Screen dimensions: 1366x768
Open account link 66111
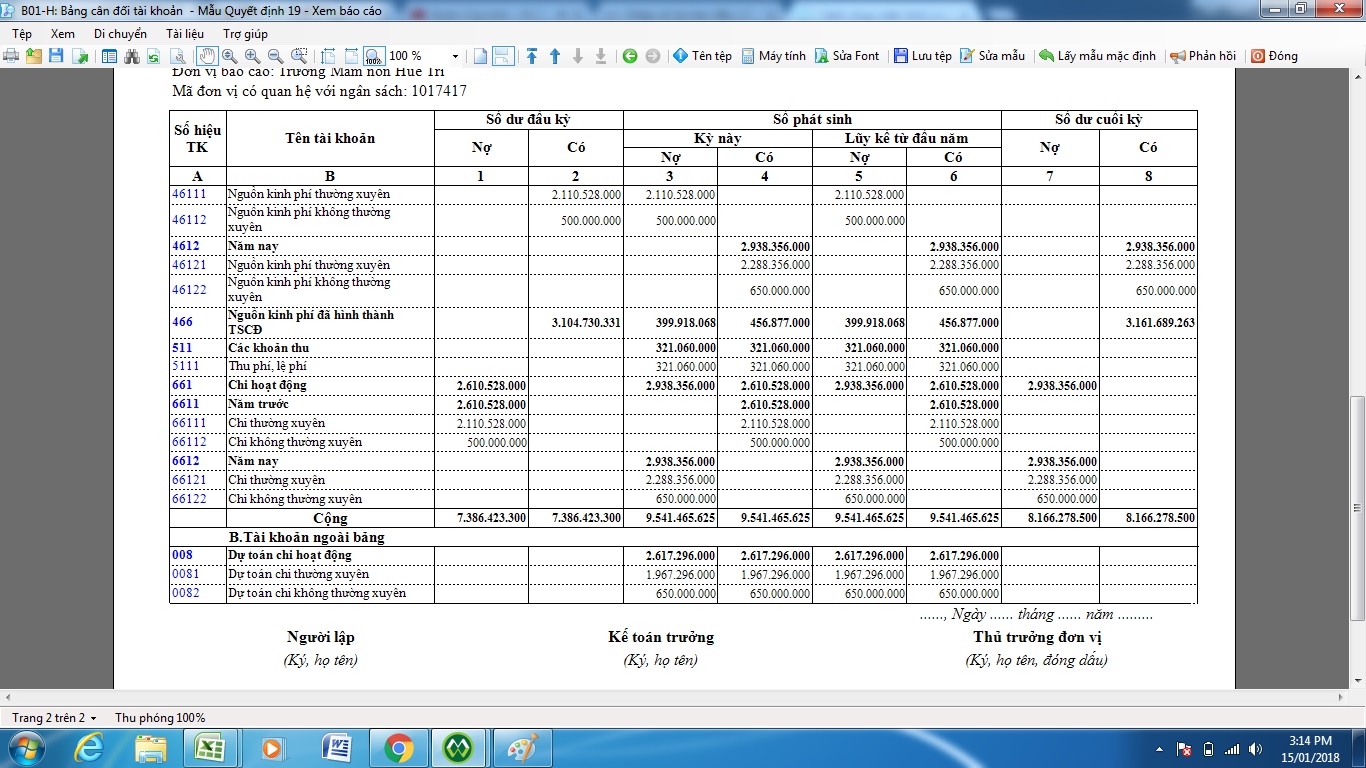(189, 423)
